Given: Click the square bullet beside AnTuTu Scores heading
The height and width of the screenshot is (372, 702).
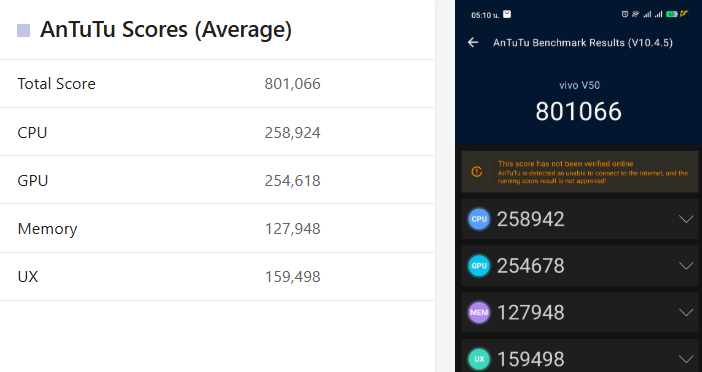Looking at the screenshot, I should point(23,30).
